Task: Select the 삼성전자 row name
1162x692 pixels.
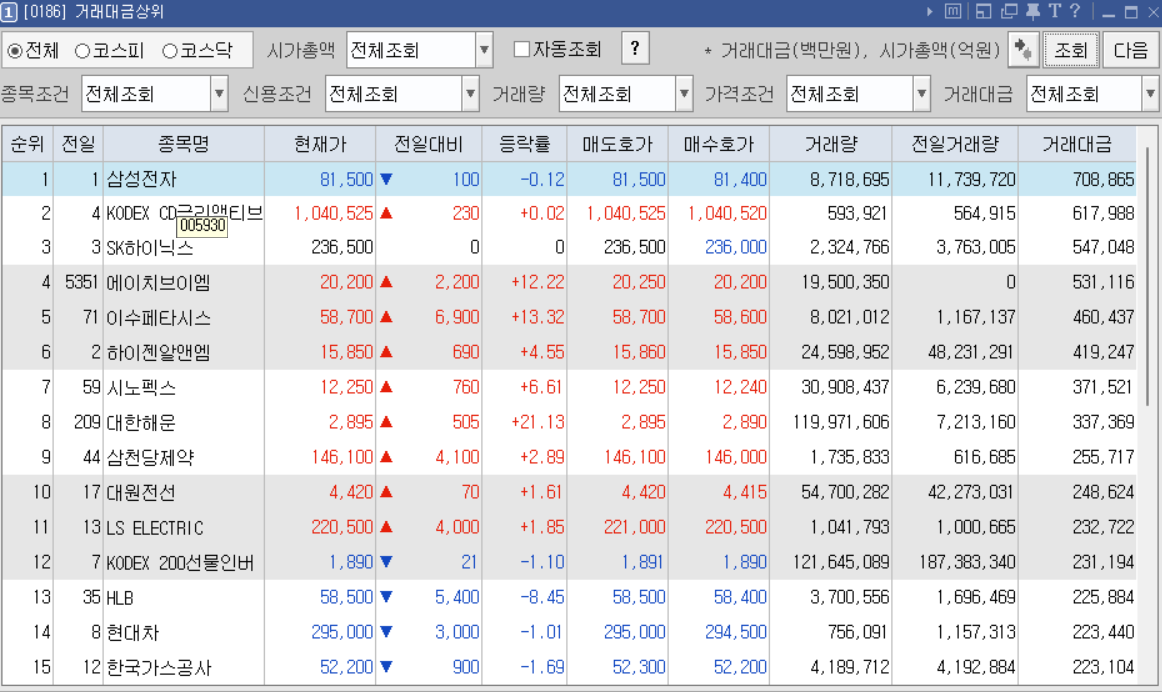Action: click(142, 179)
